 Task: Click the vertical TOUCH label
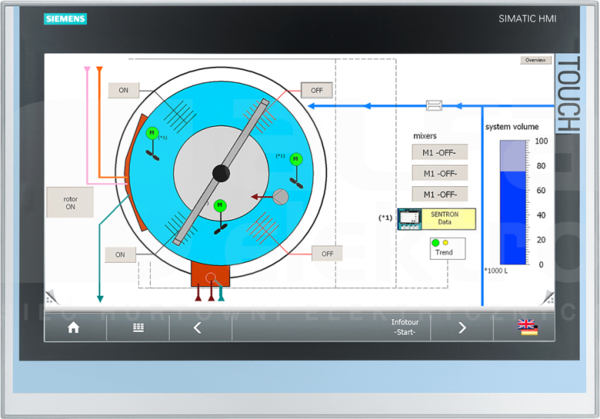coord(568,93)
